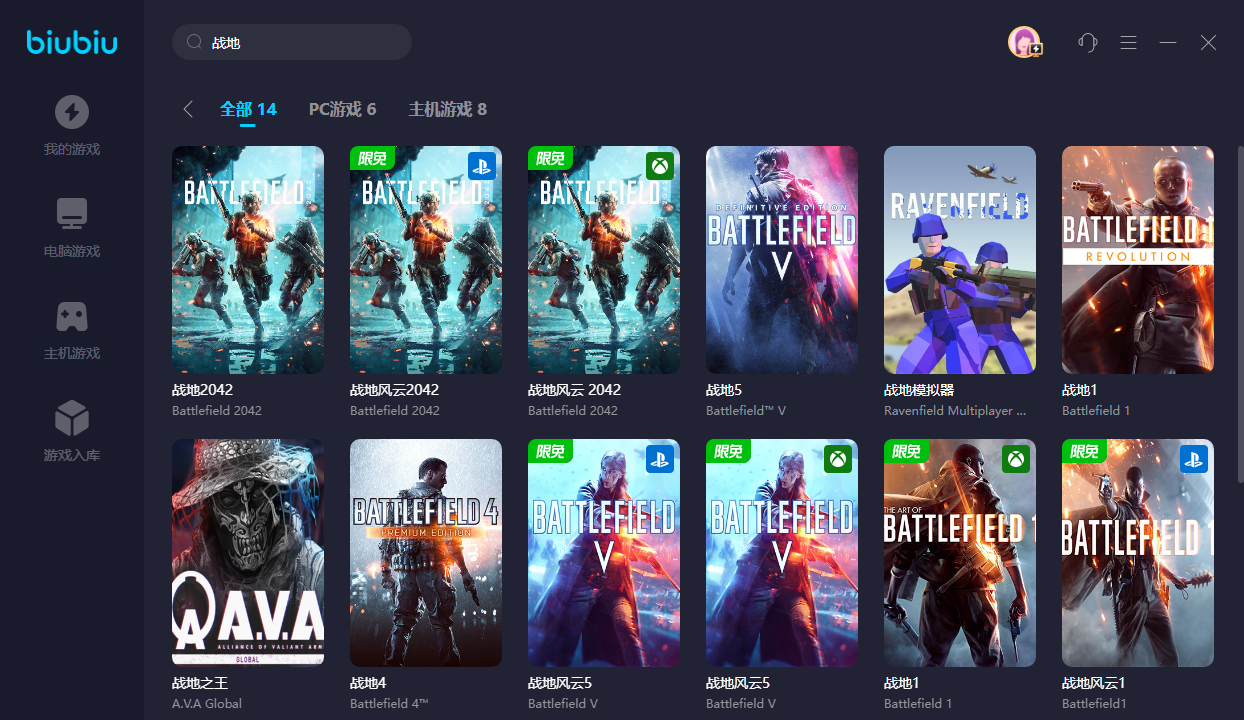
Task: Click the biubiu logo
Action: pos(72,42)
